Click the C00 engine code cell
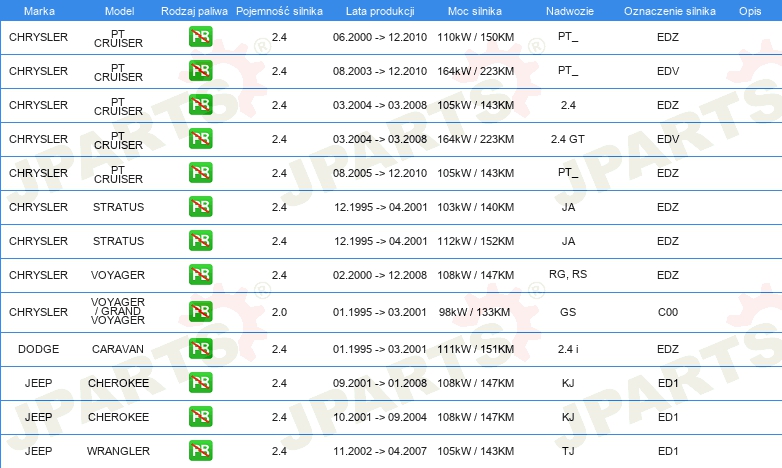The width and height of the screenshot is (782, 468). tap(668, 312)
